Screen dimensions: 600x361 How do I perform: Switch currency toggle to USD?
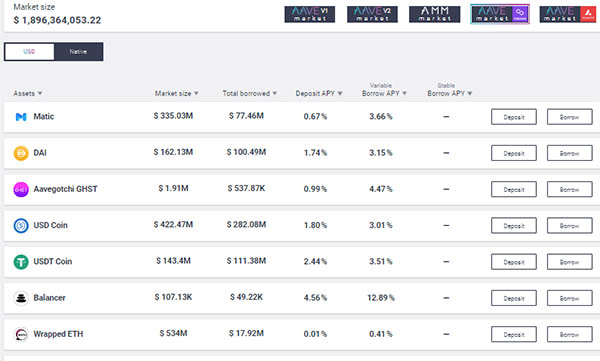pos(29,52)
